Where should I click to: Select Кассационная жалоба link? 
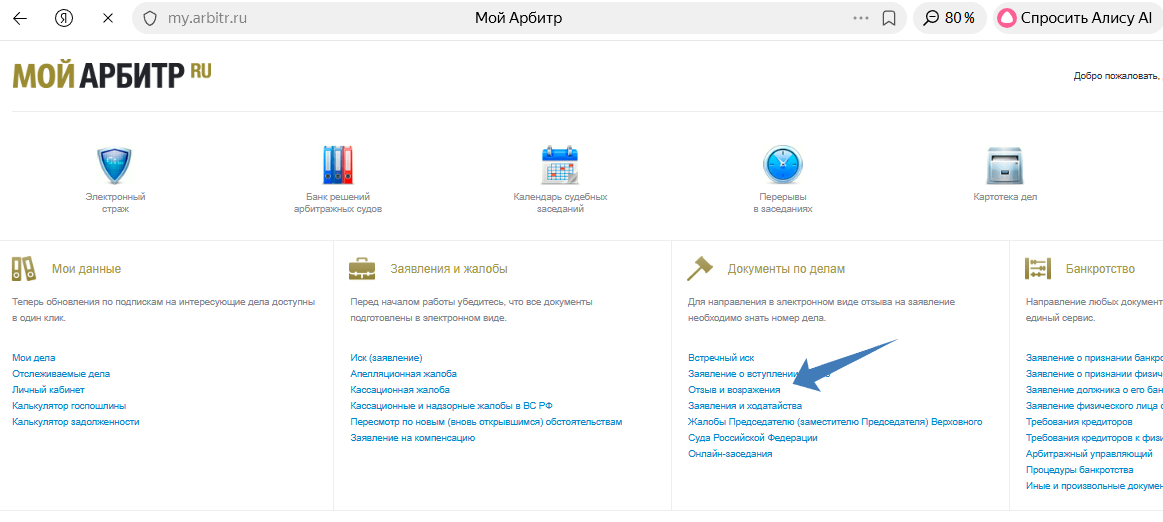(x=400, y=389)
